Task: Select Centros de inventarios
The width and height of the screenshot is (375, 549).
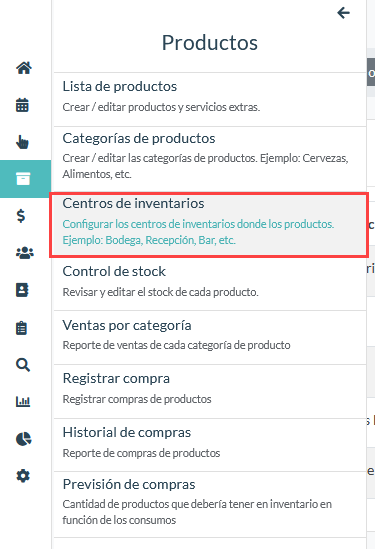Action: [x=209, y=224]
